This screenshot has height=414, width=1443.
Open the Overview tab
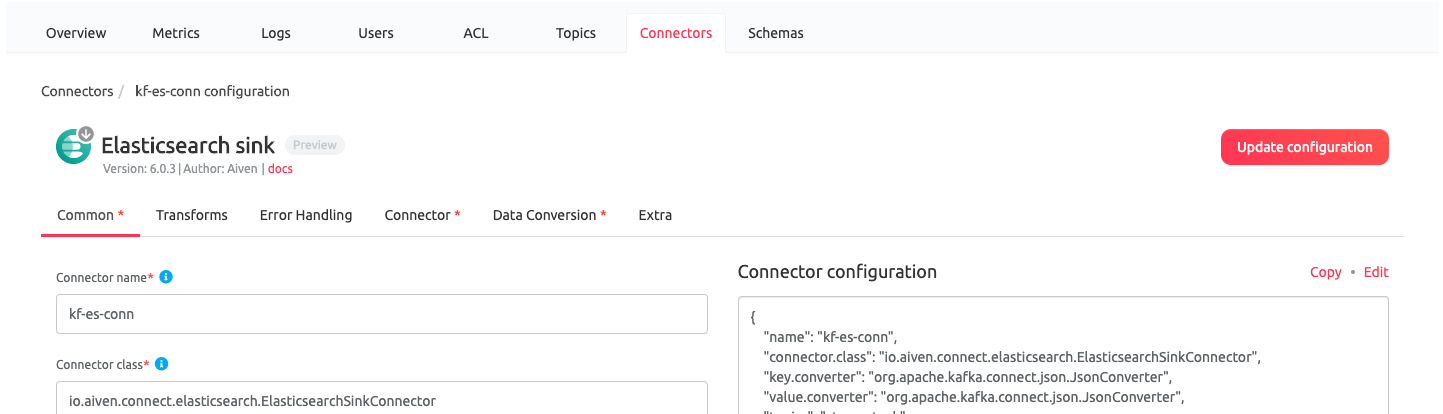click(x=76, y=33)
